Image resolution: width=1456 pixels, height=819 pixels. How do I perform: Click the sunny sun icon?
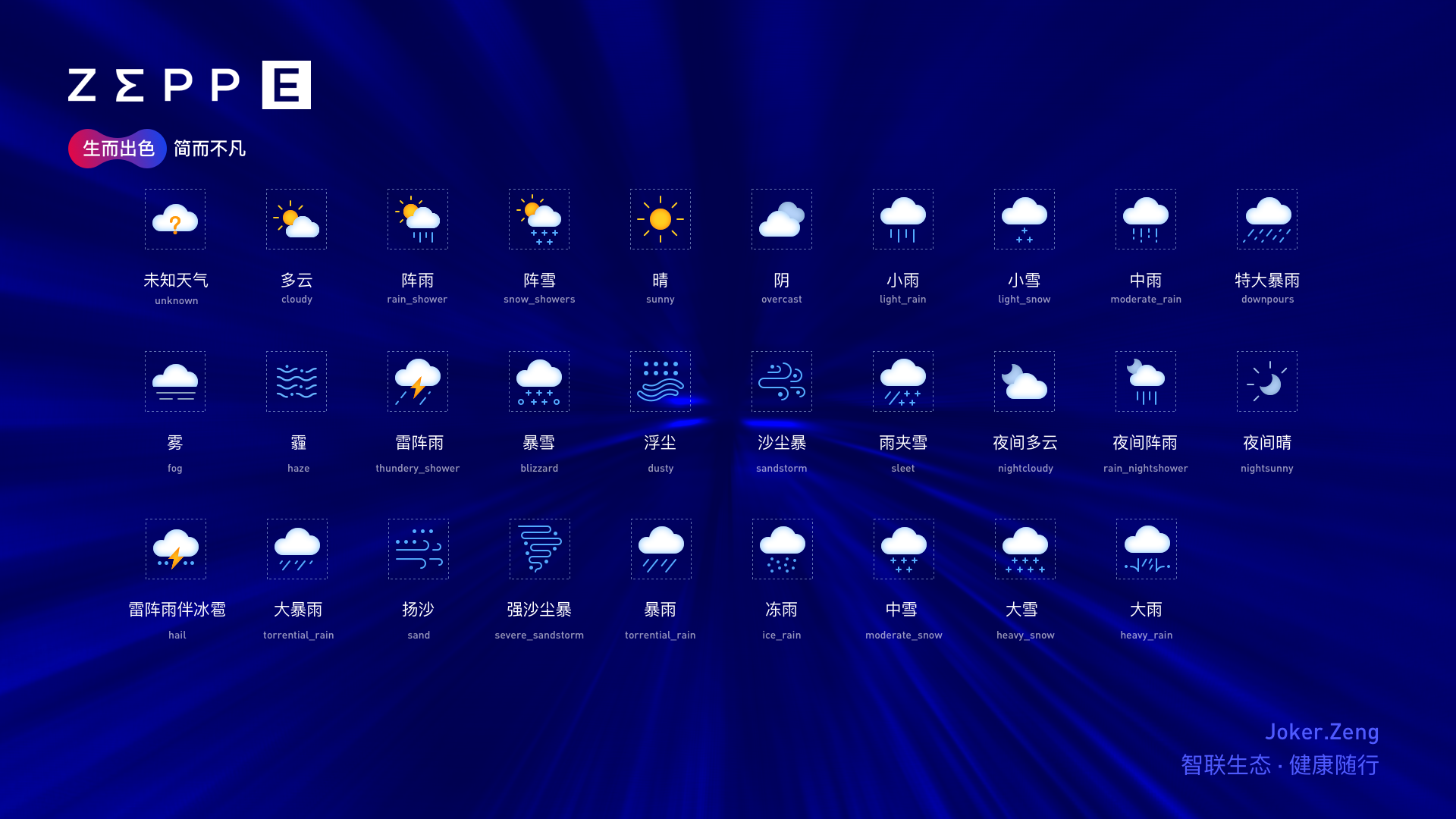[661, 219]
